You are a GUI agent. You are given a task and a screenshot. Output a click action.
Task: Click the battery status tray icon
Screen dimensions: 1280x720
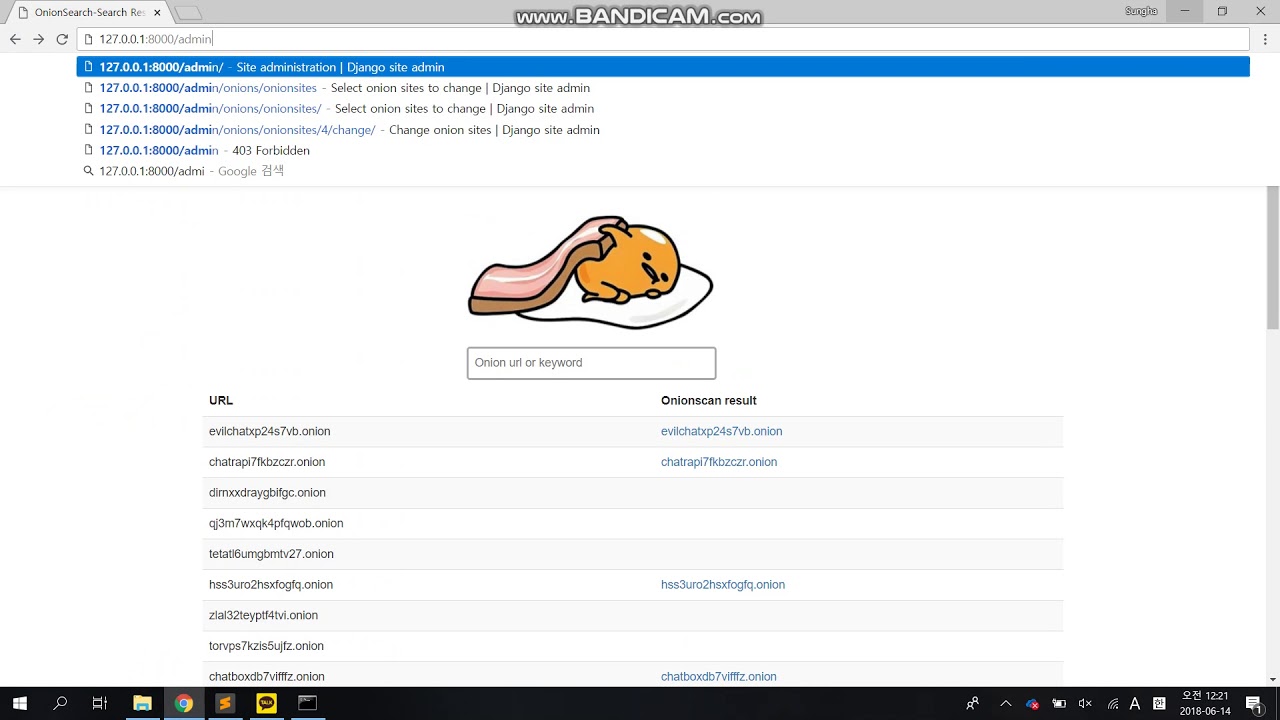[1059, 703]
